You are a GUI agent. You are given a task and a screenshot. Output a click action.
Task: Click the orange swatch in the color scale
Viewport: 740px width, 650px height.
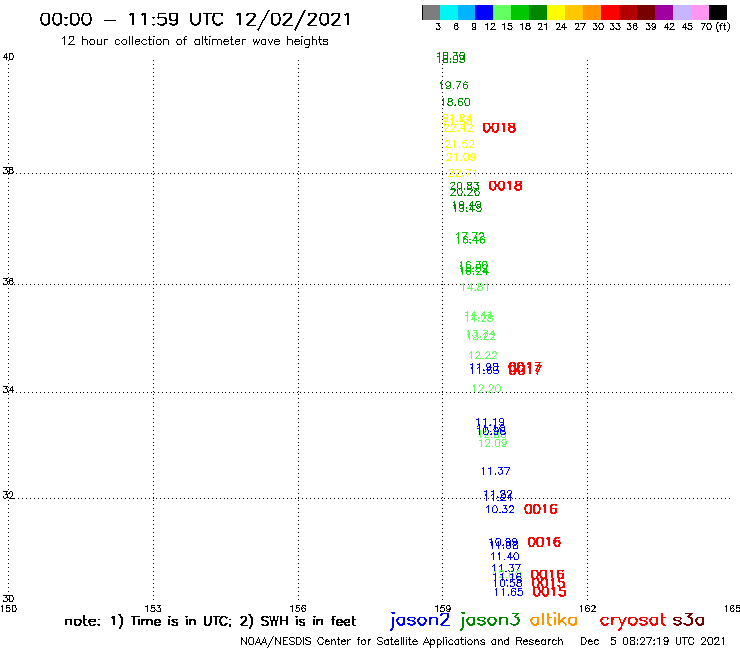point(592,12)
